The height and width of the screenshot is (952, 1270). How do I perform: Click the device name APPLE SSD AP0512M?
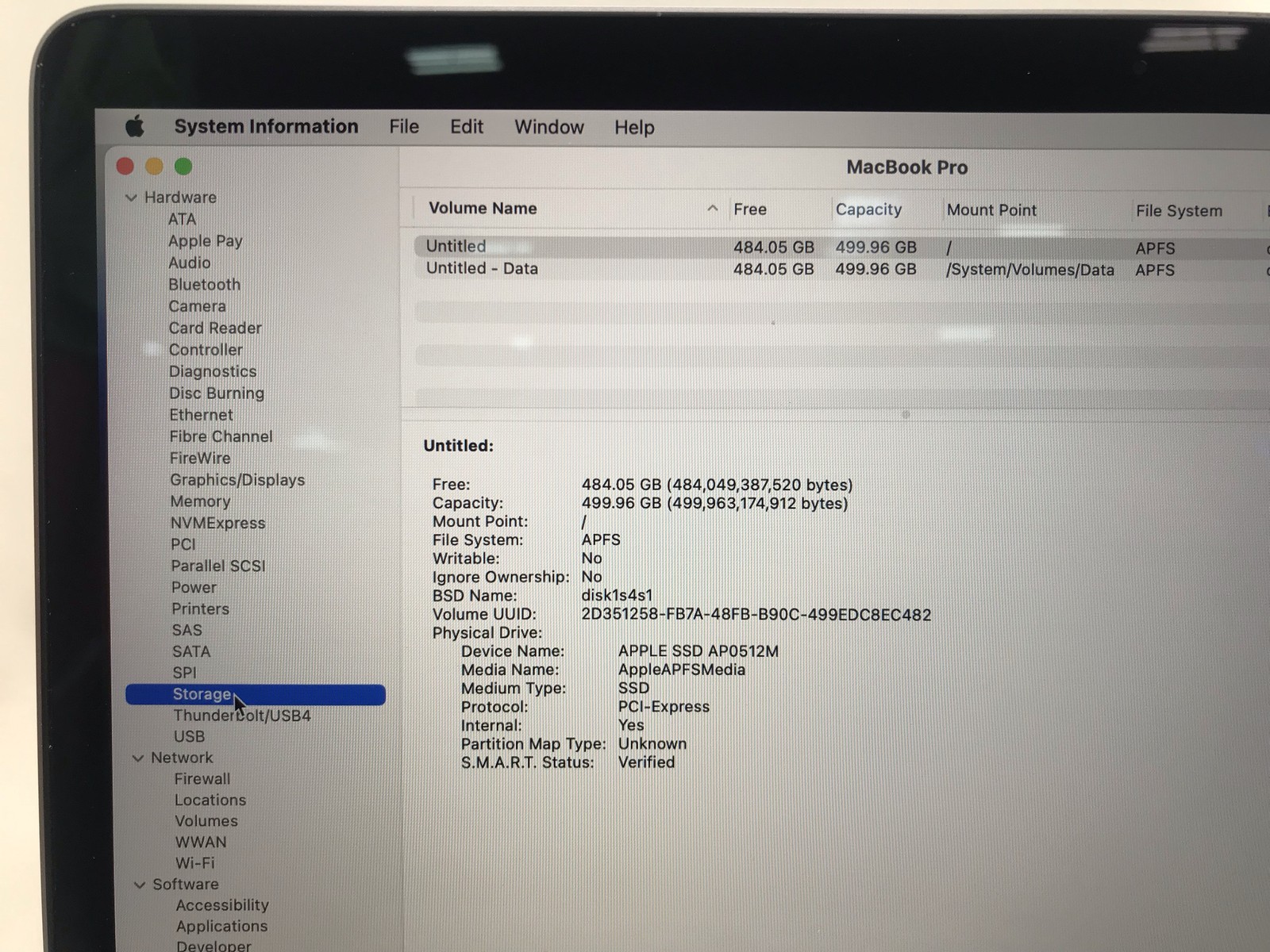pyautogui.click(x=698, y=651)
